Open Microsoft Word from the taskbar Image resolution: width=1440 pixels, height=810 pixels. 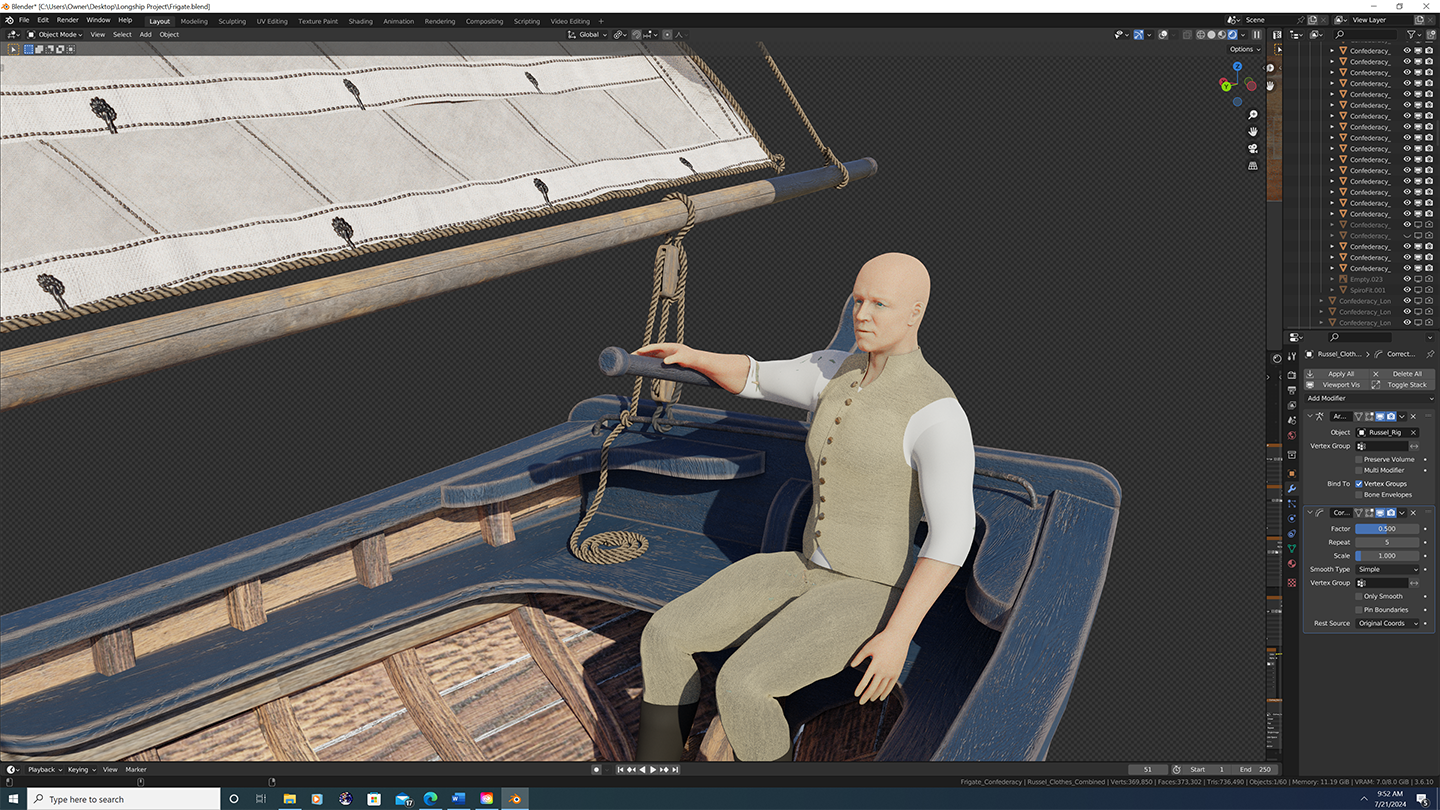tap(459, 799)
